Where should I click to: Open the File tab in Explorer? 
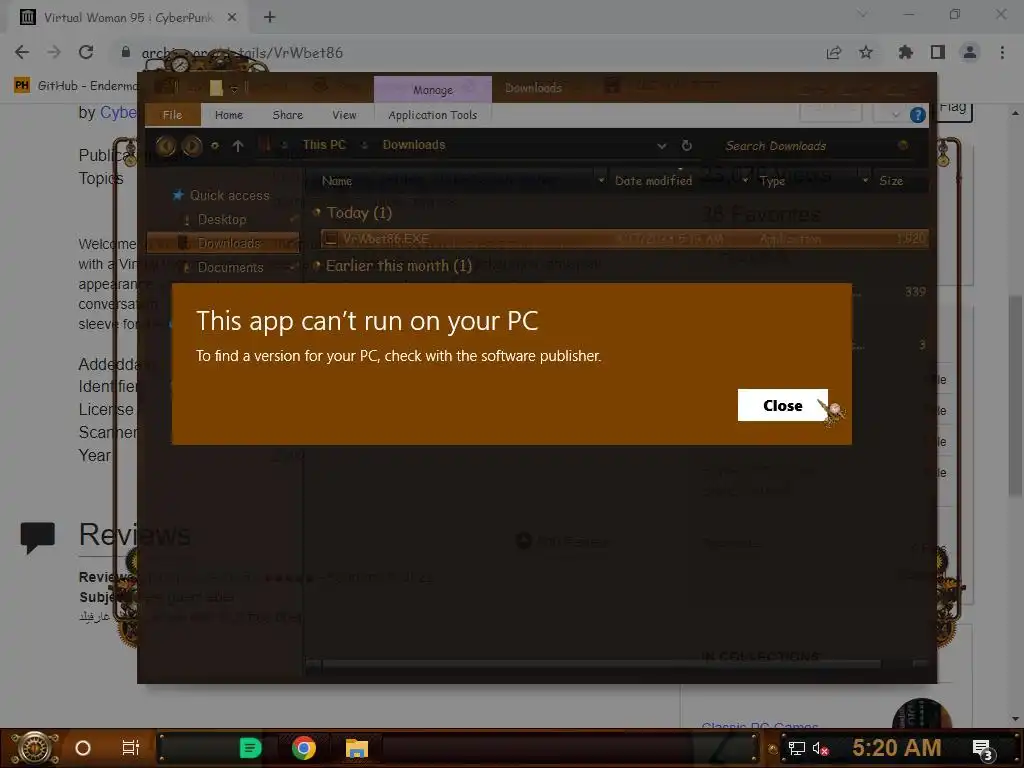(172, 115)
